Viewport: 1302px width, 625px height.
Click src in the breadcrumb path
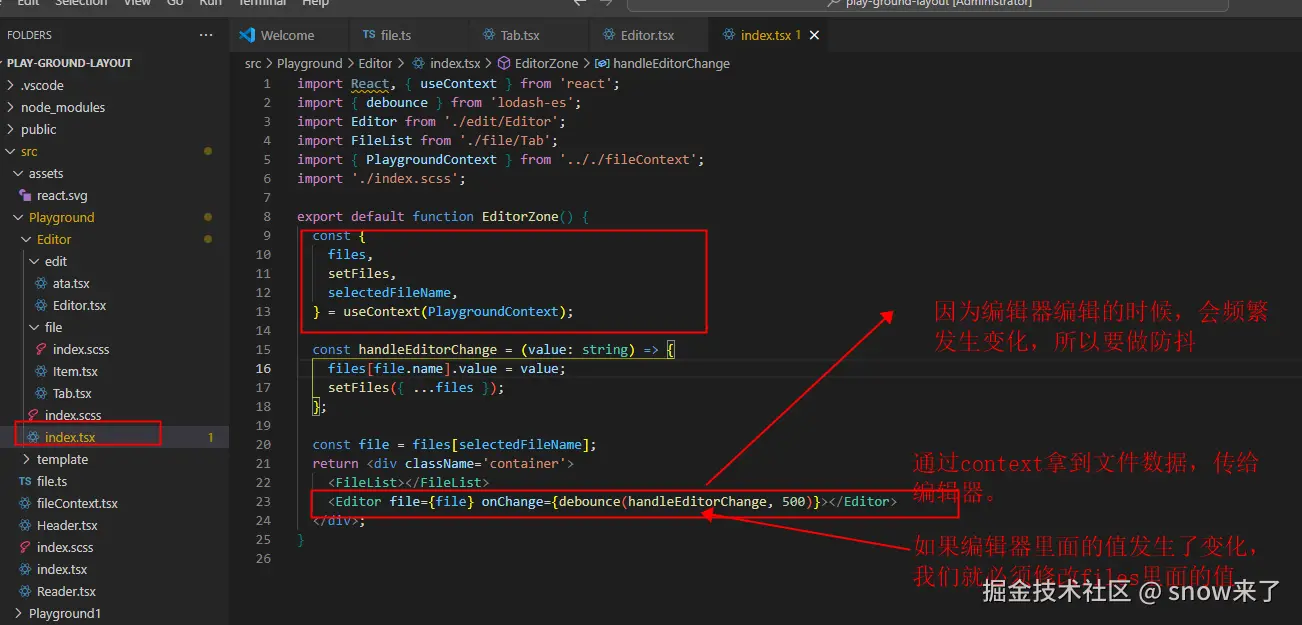click(x=253, y=63)
